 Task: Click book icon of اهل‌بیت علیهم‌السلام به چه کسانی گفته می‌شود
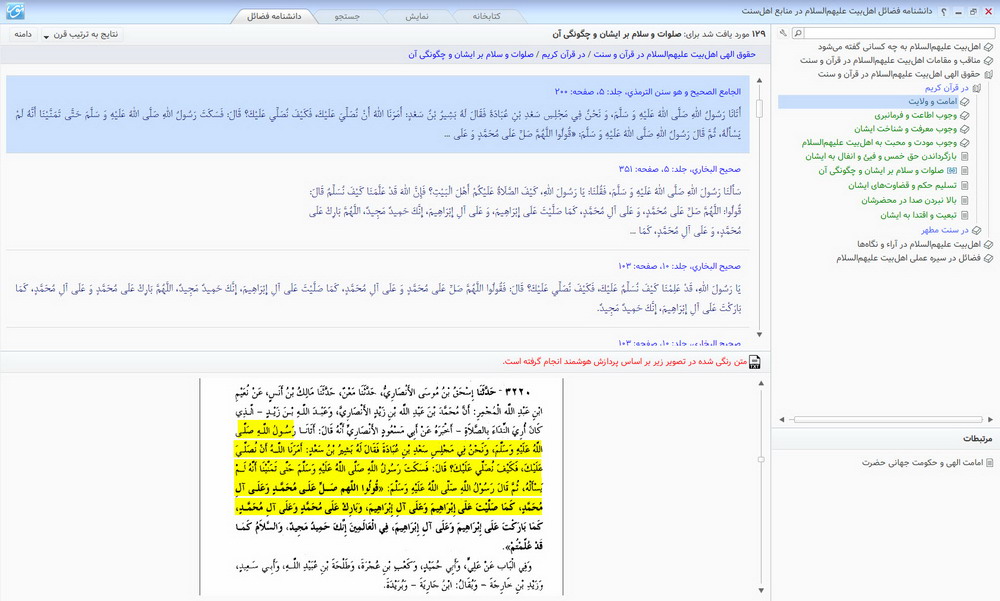[x=989, y=47]
